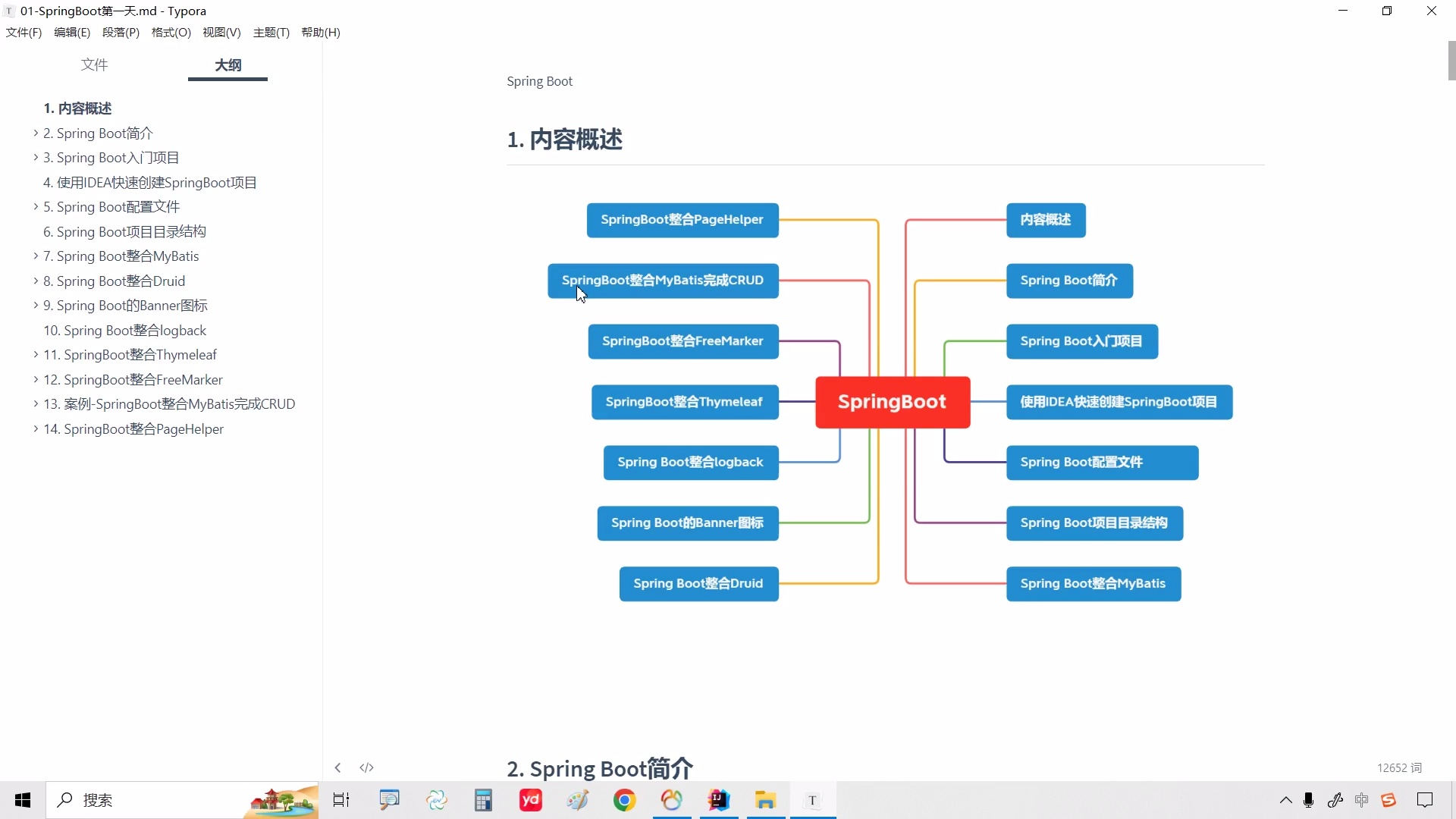Click the Sogou input icon in the tray
This screenshot has width=1456, height=819.
[x=1389, y=800]
